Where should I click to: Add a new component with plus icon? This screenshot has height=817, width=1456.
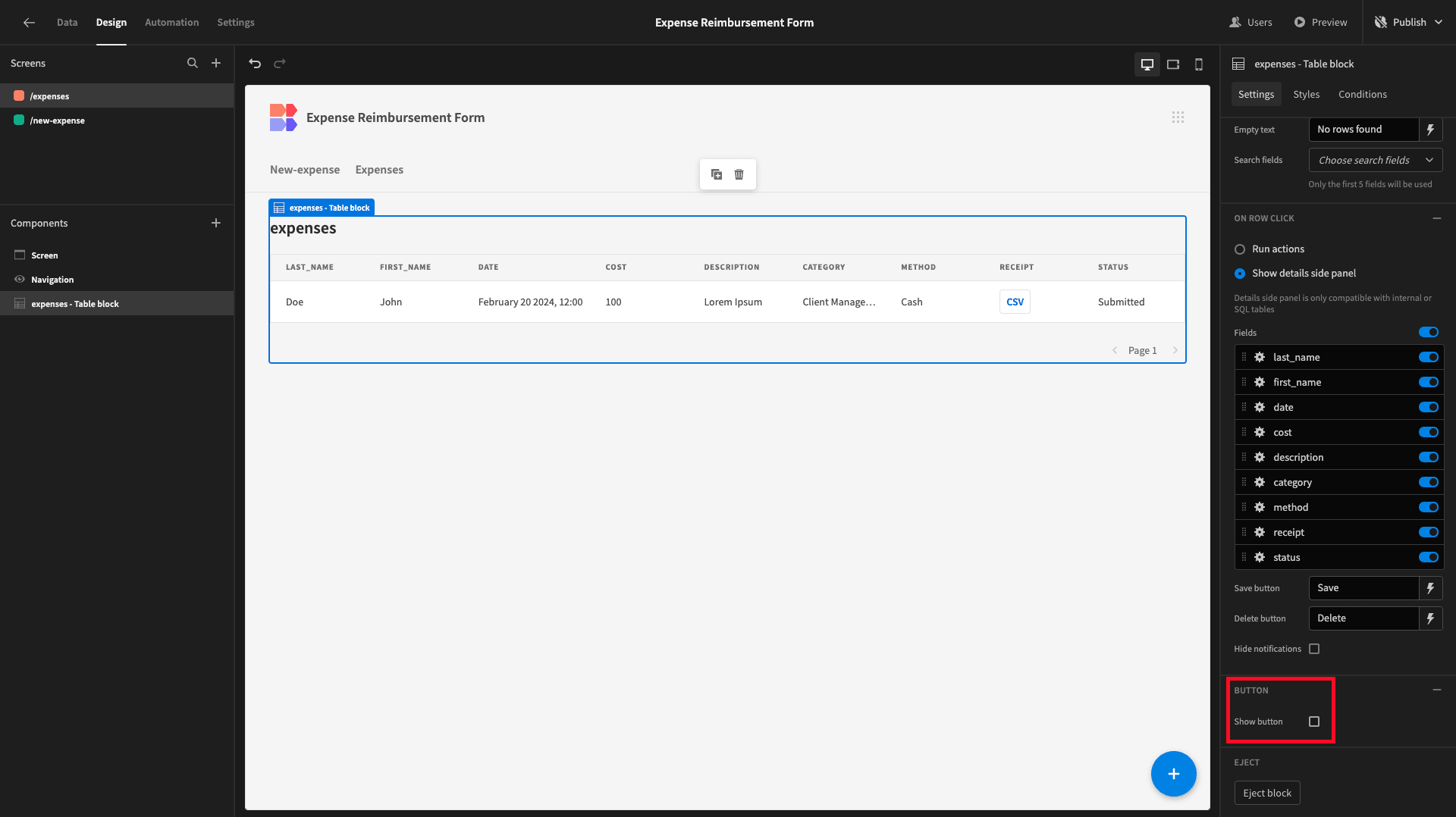point(216,223)
